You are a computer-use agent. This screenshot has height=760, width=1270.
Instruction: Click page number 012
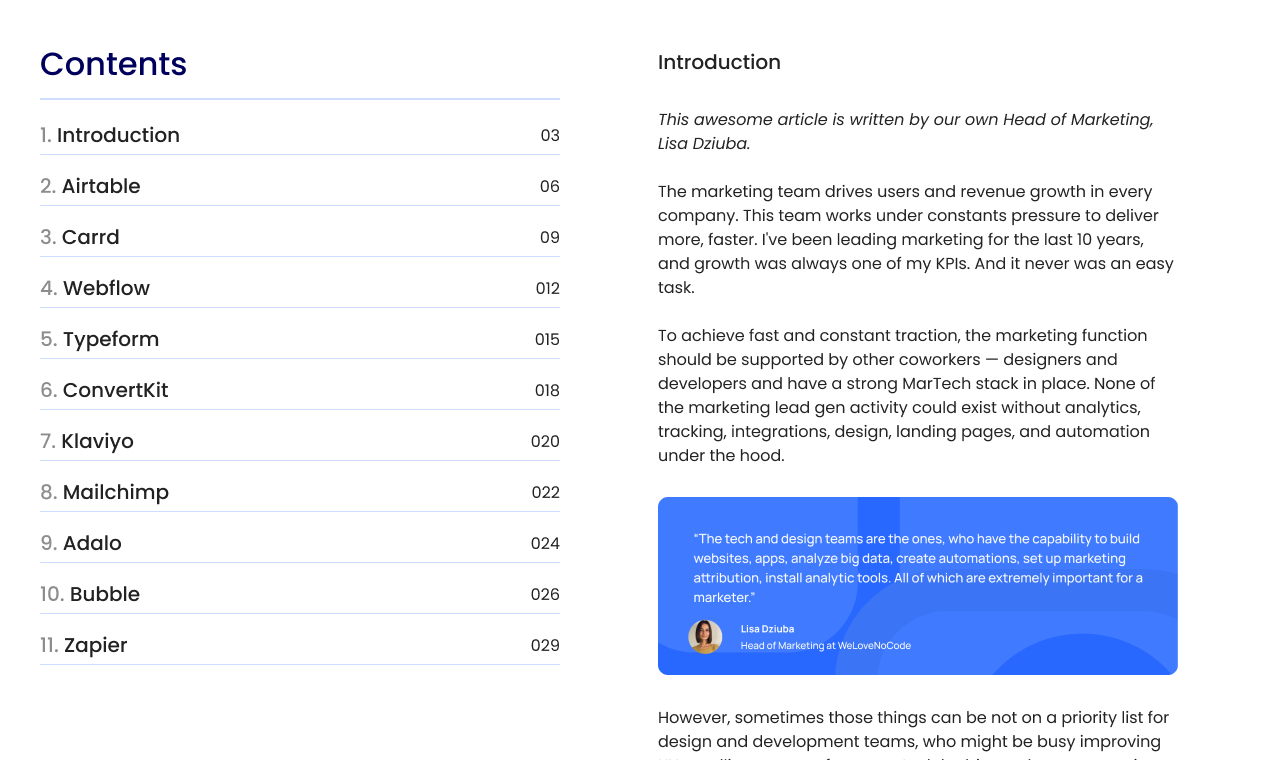548,289
